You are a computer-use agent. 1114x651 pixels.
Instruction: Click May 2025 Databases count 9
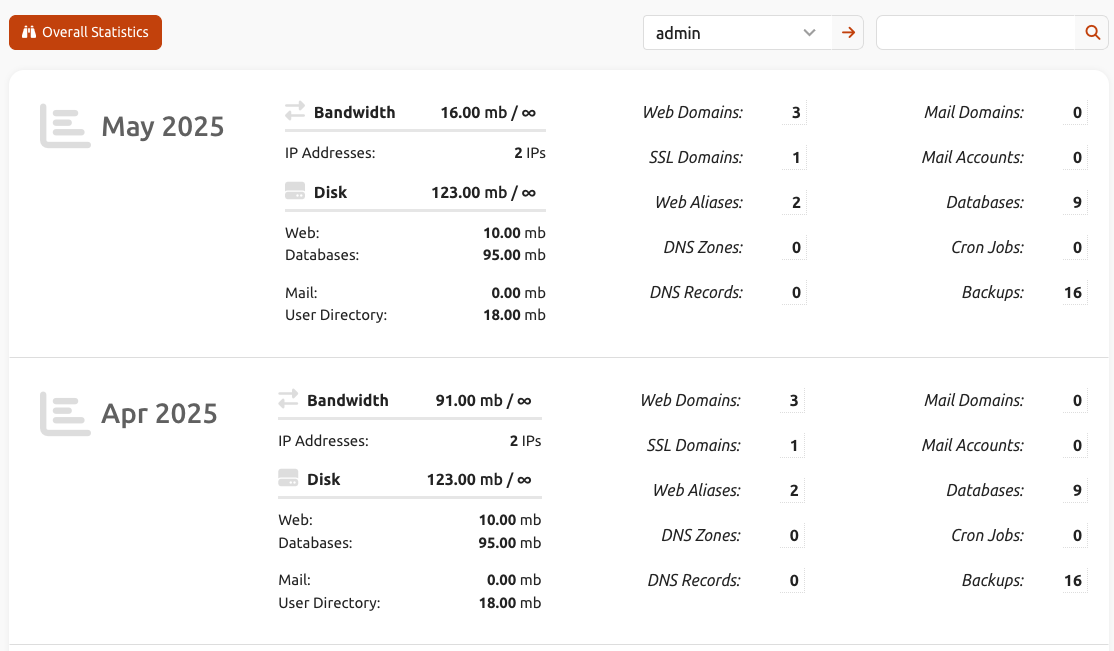pyautogui.click(x=1077, y=203)
